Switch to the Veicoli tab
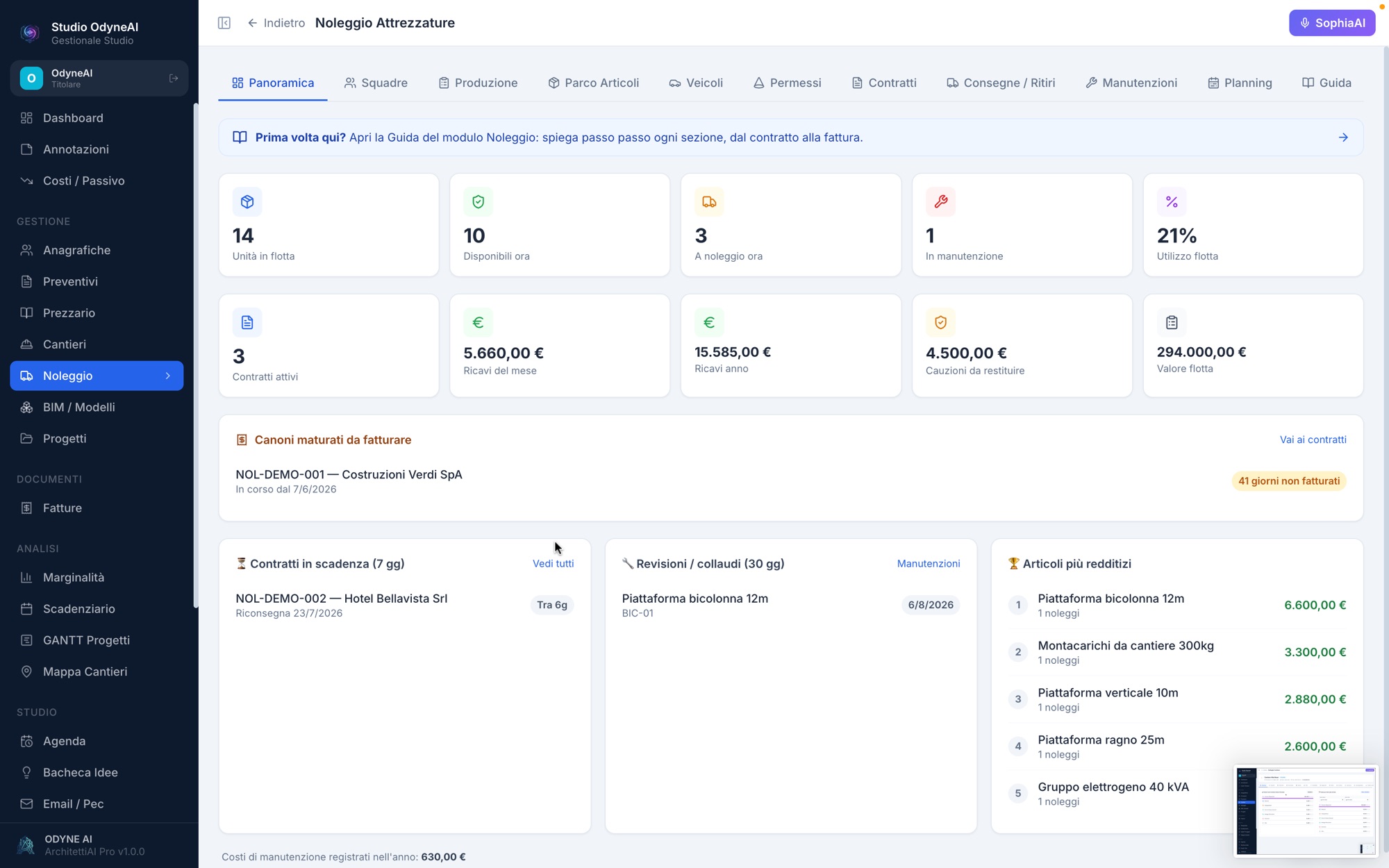Image resolution: width=1389 pixels, height=868 pixels. 696,83
